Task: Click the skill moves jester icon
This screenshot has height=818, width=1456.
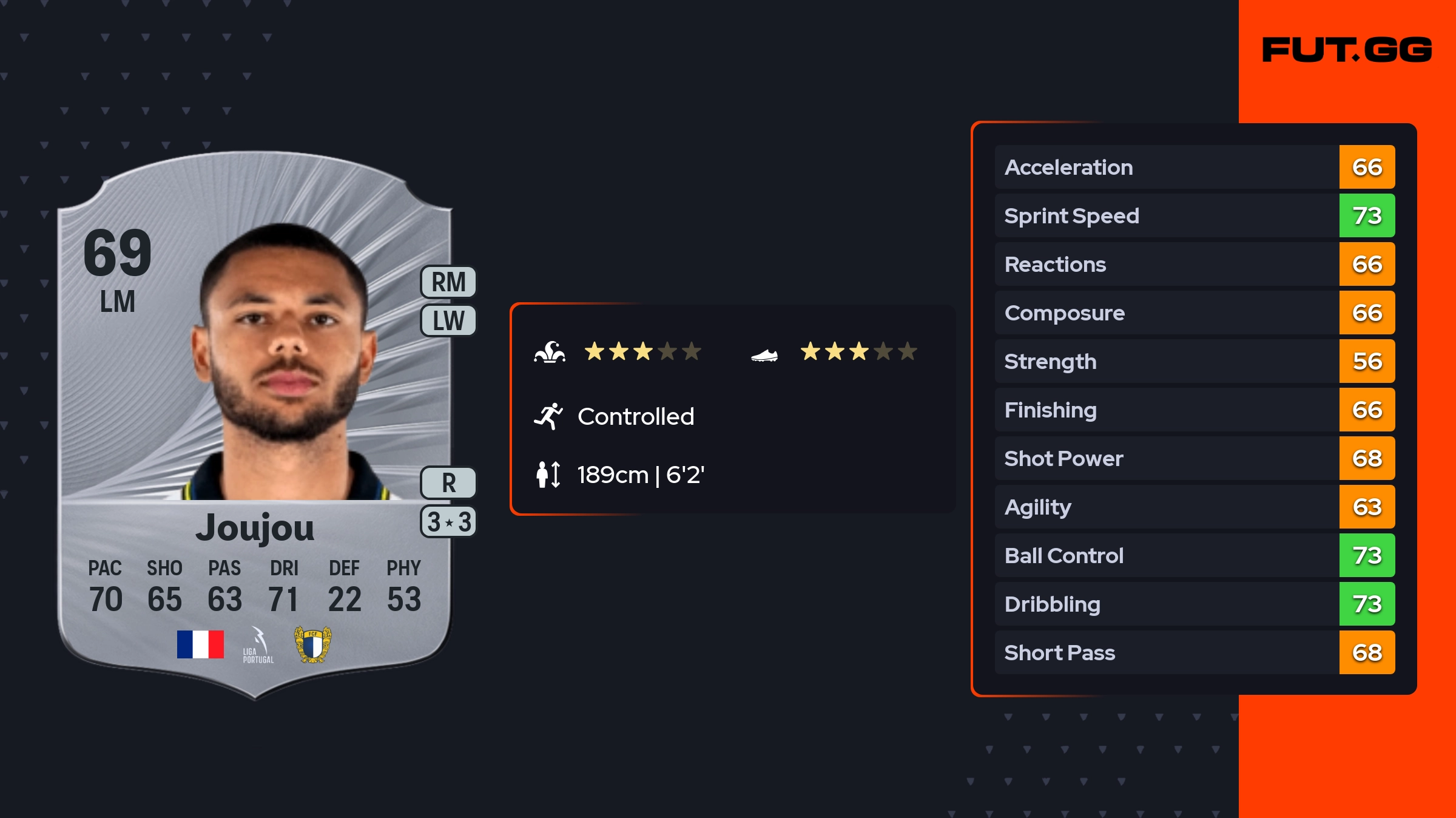Action: [550, 352]
